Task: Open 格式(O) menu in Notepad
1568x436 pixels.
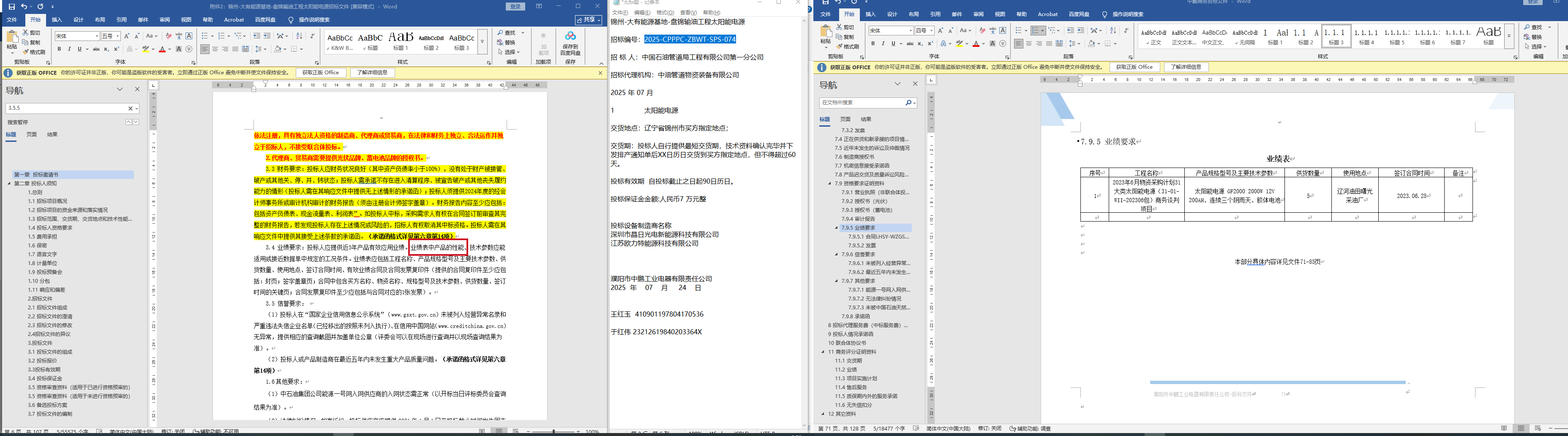Action: click(x=665, y=13)
